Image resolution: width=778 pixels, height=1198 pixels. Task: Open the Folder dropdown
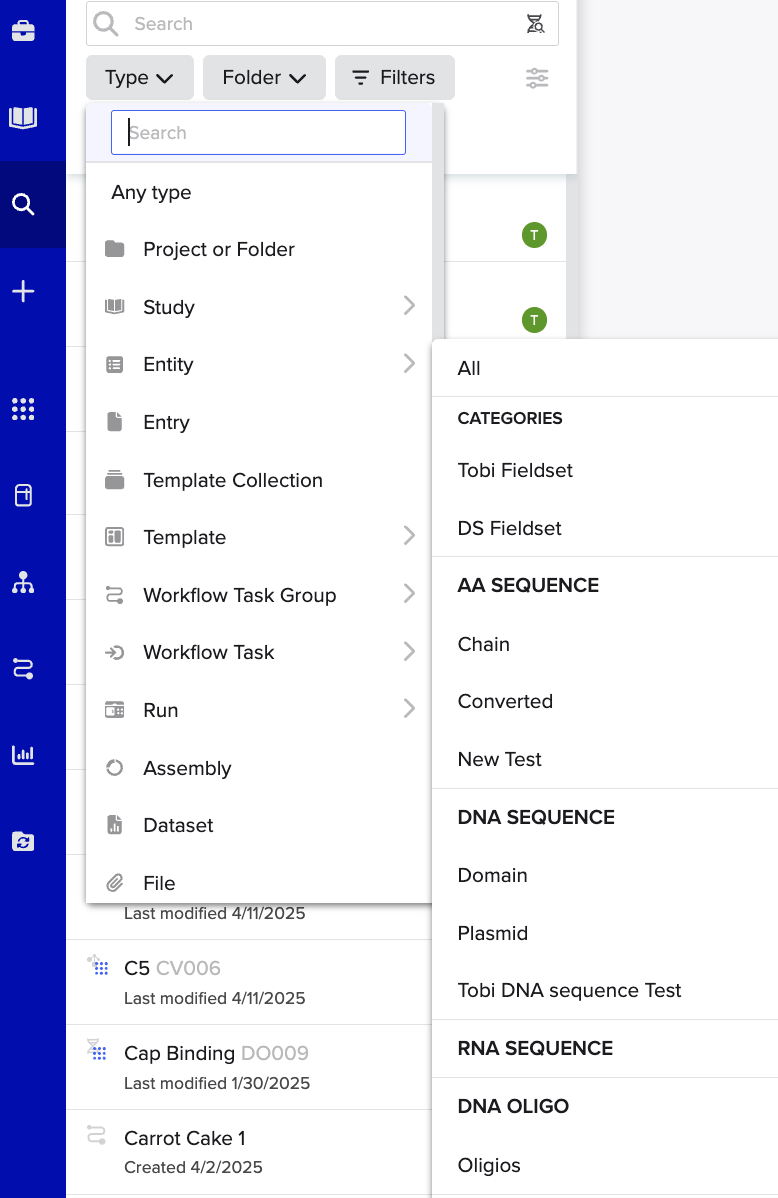pyautogui.click(x=264, y=77)
